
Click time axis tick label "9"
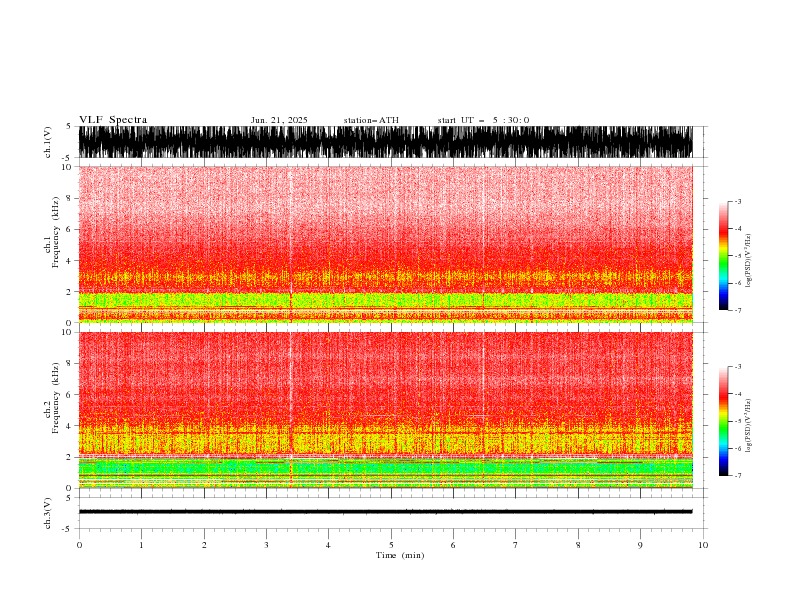[x=640, y=545]
